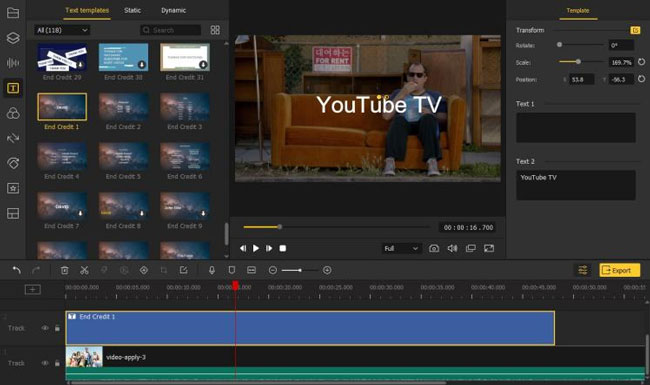The height and width of the screenshot is (385, 650).
Task: Select the End Credit 29 template
Action: click(62, 58)
